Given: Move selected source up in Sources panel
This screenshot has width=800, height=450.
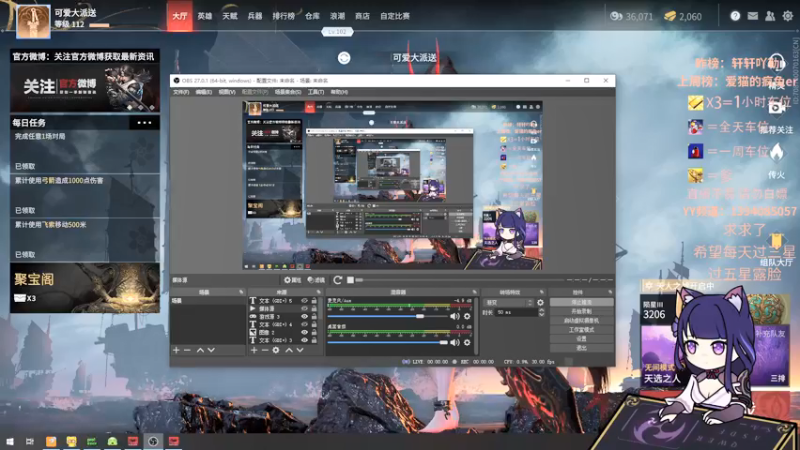Looking at the screenshot, I should point(289,351).
